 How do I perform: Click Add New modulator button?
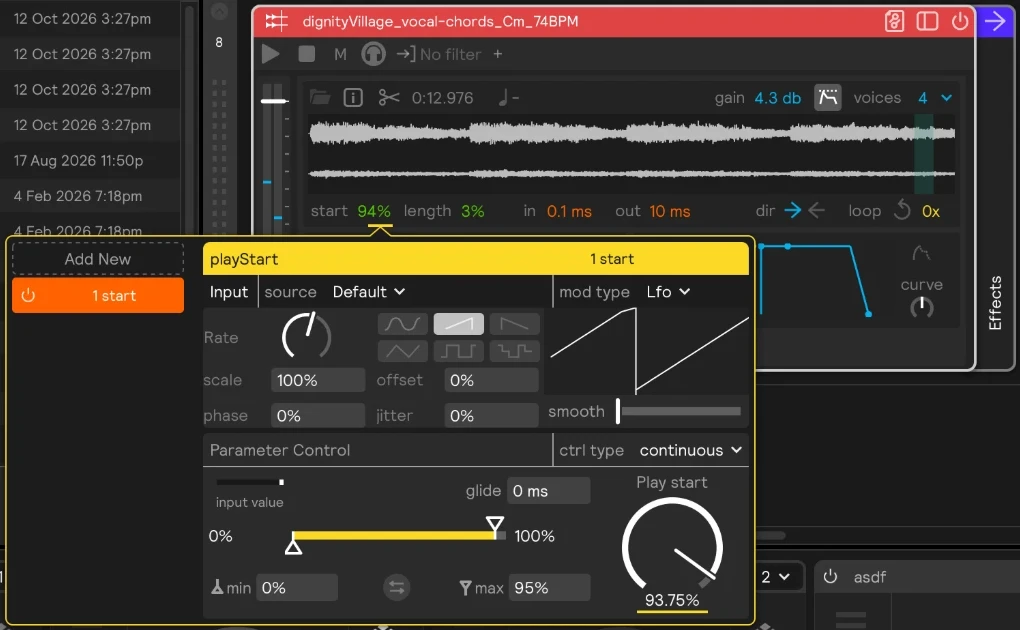(98, 259)
